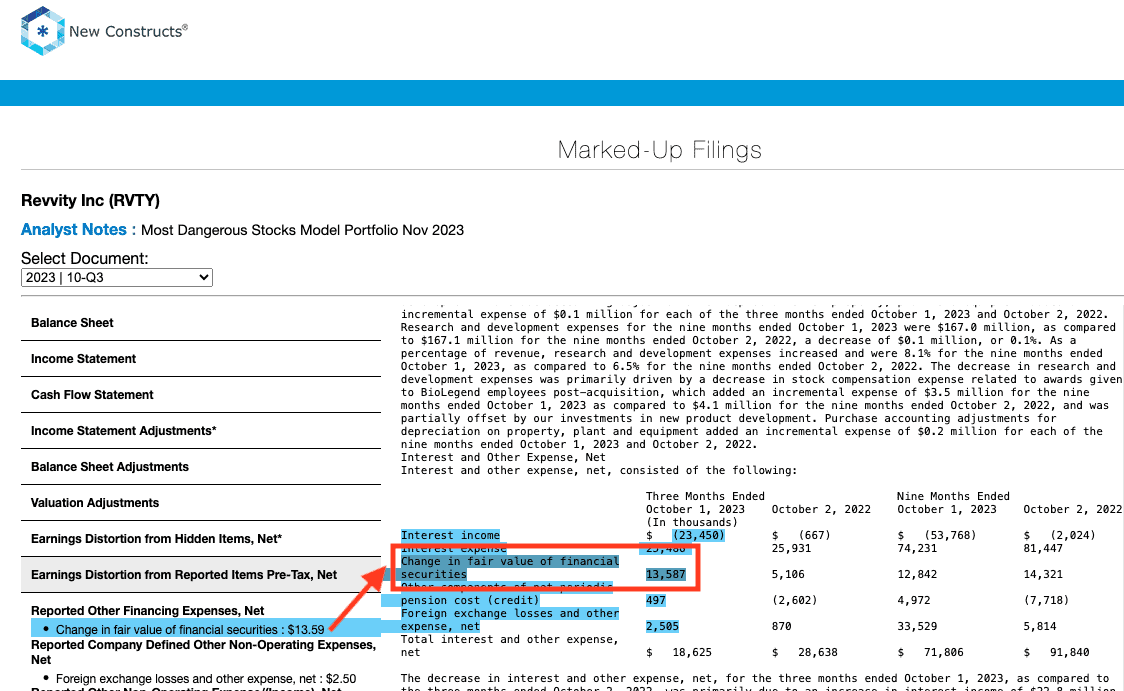
Task: Click the value 25,931 in the table
Action: click(791, 548)
